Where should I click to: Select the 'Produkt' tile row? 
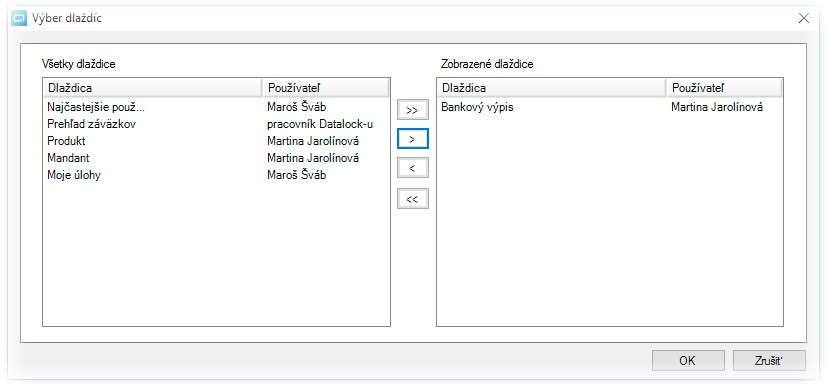click(x=216, y=141)
